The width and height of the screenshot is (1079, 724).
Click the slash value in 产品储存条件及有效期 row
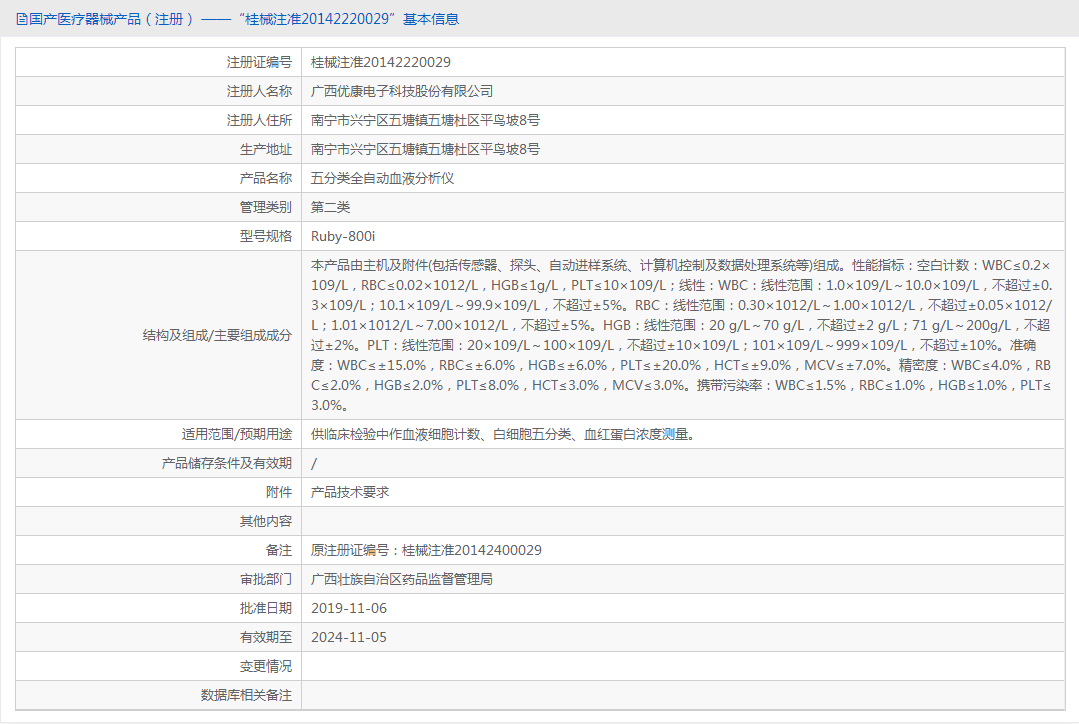tap(314, 463)
